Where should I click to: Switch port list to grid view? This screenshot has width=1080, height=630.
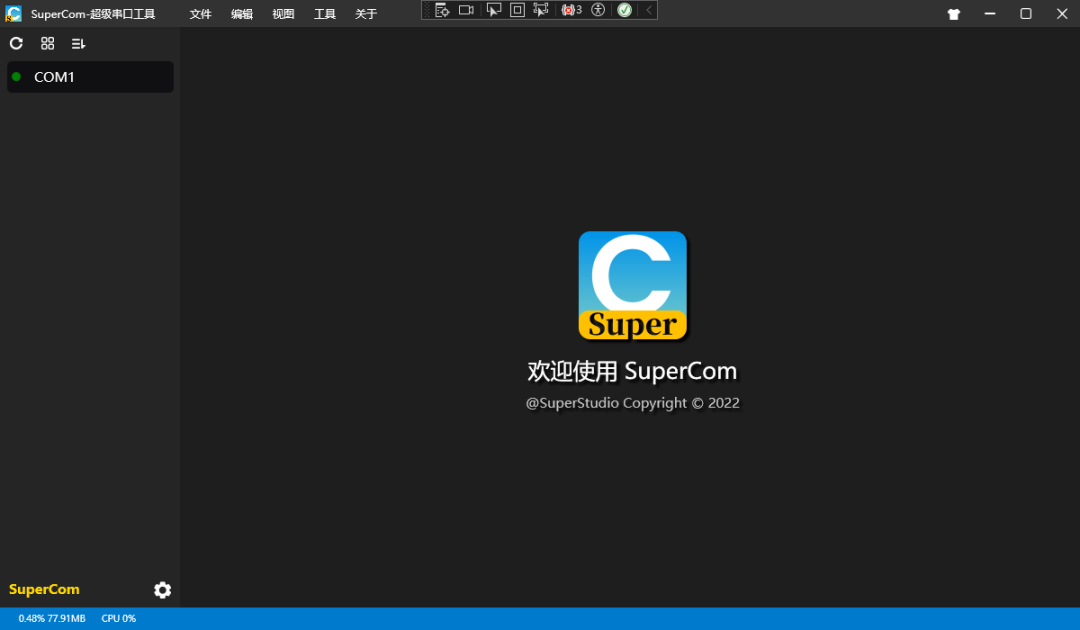[47, 44]
